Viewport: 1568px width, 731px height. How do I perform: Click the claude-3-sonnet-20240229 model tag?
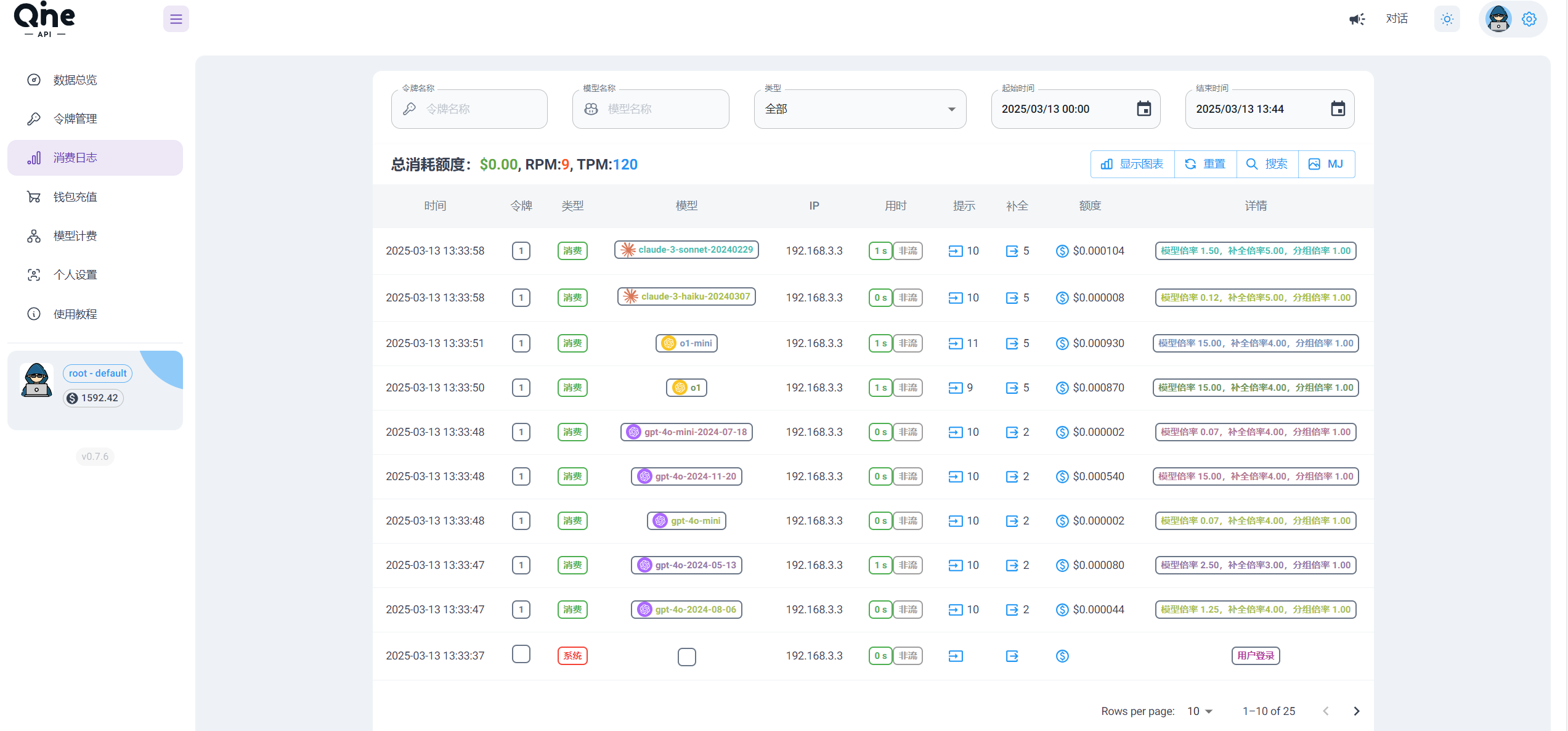tap(686, 250)
